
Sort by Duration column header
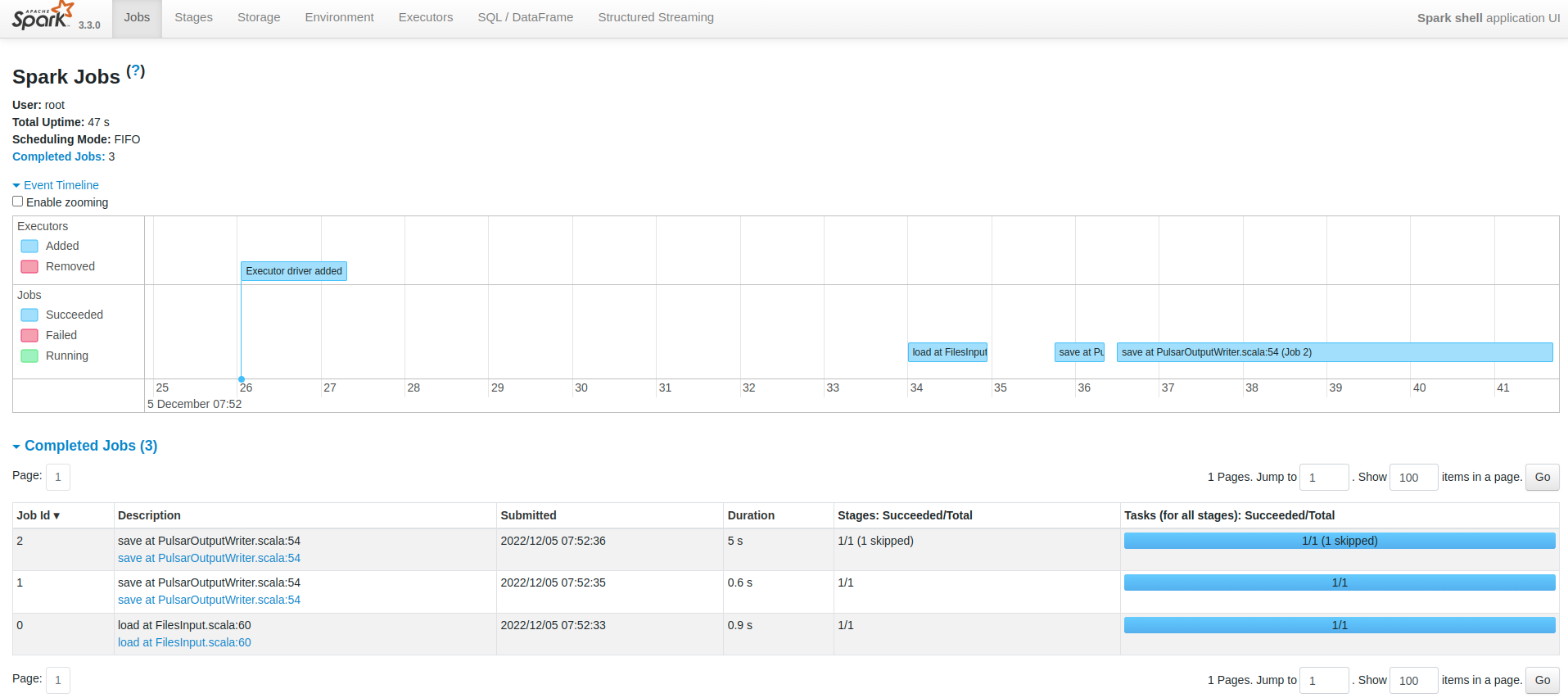click(751, 515)
